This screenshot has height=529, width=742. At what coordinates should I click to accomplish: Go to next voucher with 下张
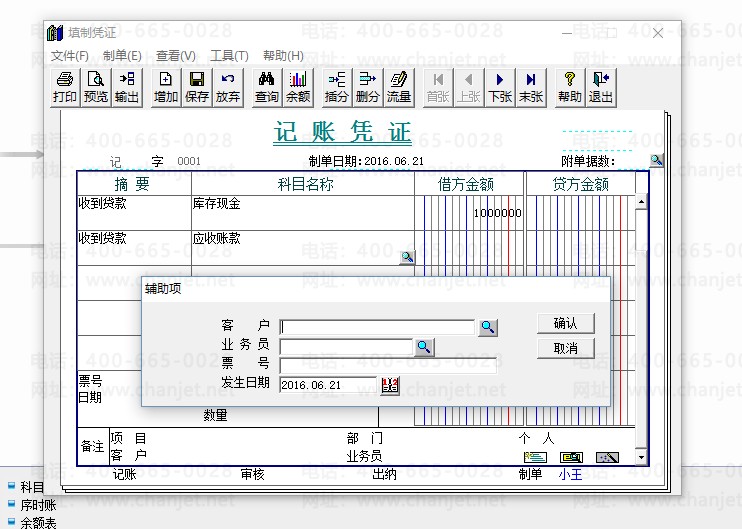[x=499, y=87]
